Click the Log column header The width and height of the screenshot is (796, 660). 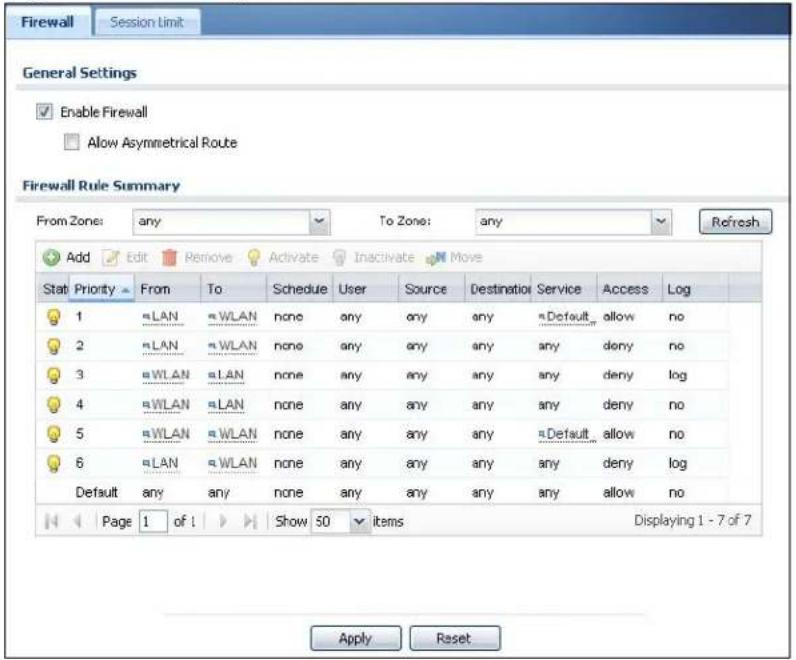pos(695,289)
